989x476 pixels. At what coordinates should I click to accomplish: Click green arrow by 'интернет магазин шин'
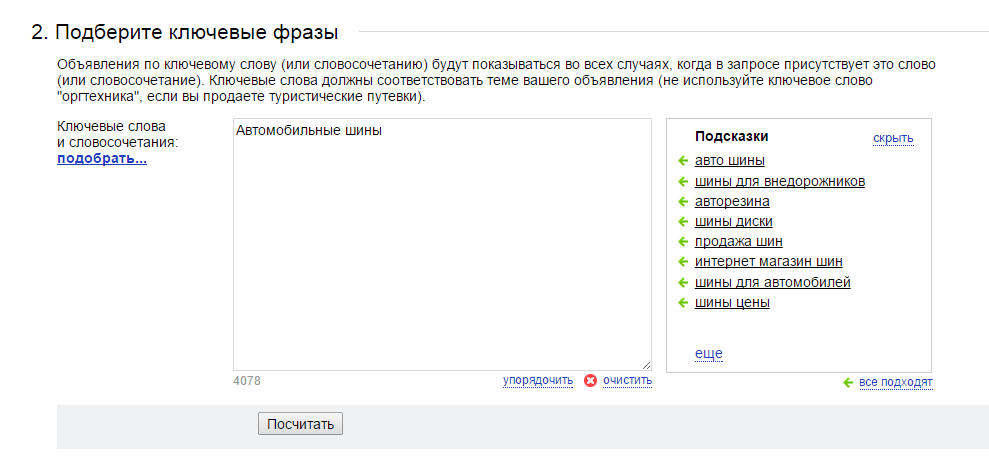click(x=682, y=262)
